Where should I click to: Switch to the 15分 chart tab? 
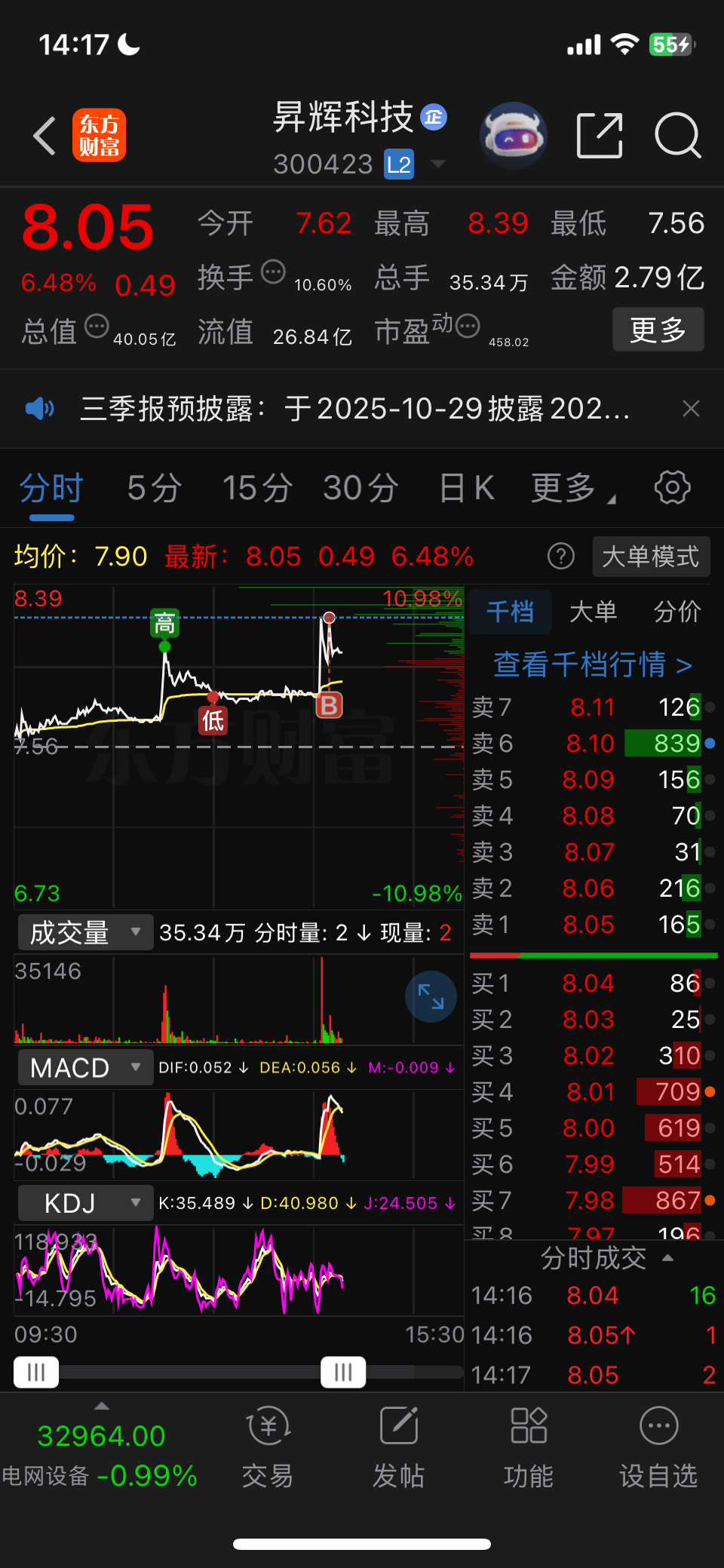click(x=257, y=488)
